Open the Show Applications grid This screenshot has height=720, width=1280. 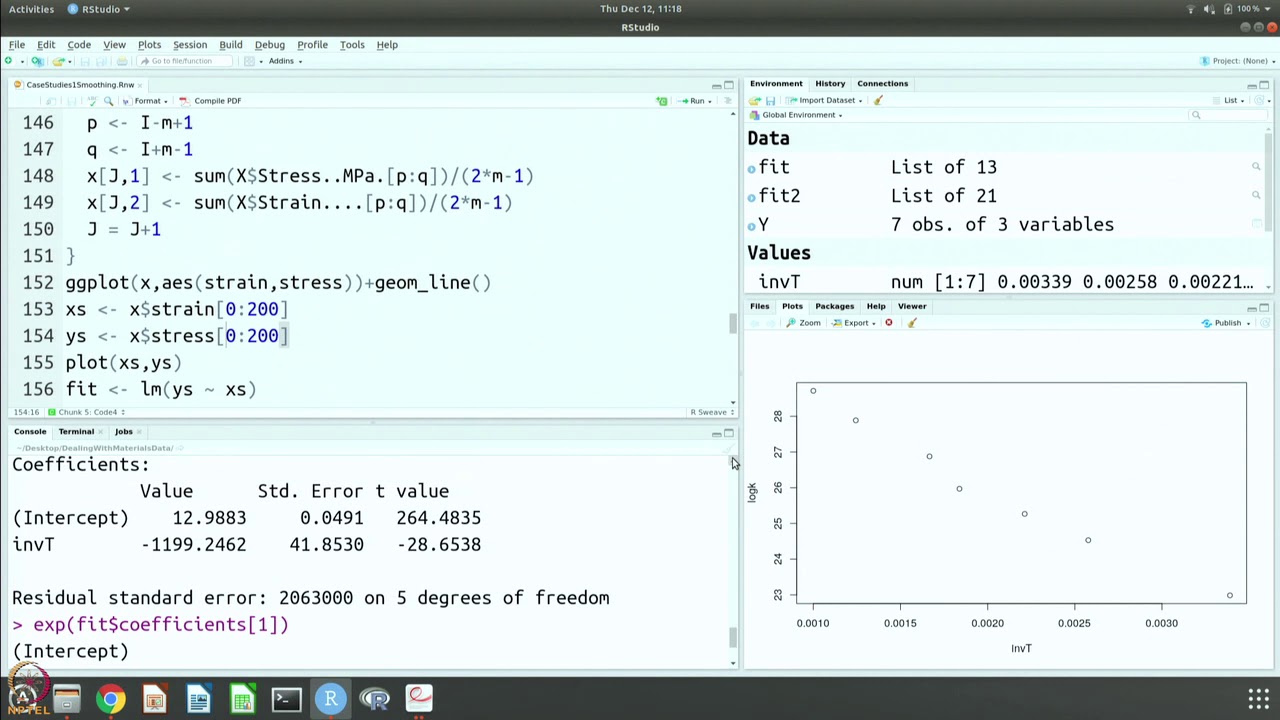[1258, 698]
